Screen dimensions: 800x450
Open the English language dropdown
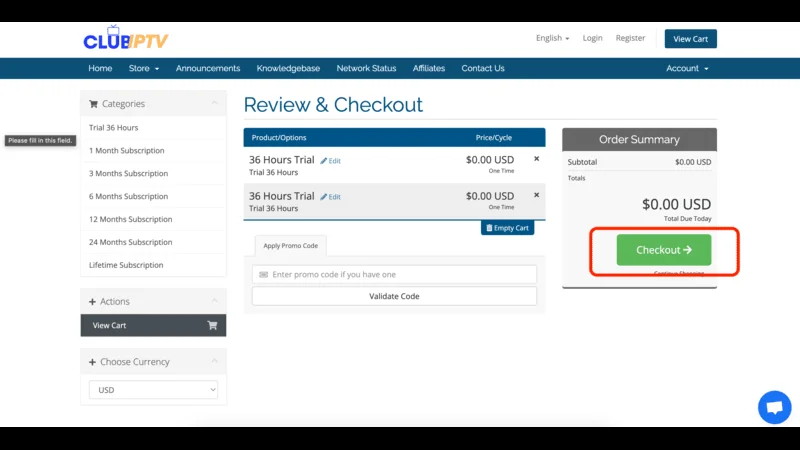tap(552, 38)
